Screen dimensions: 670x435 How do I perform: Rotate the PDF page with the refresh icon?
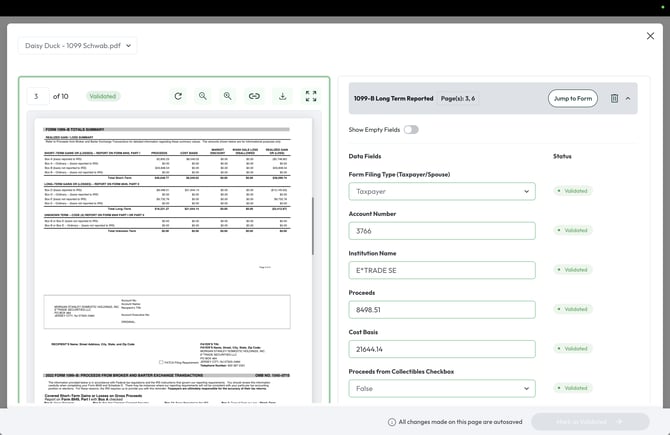click(x=178, y=96)
